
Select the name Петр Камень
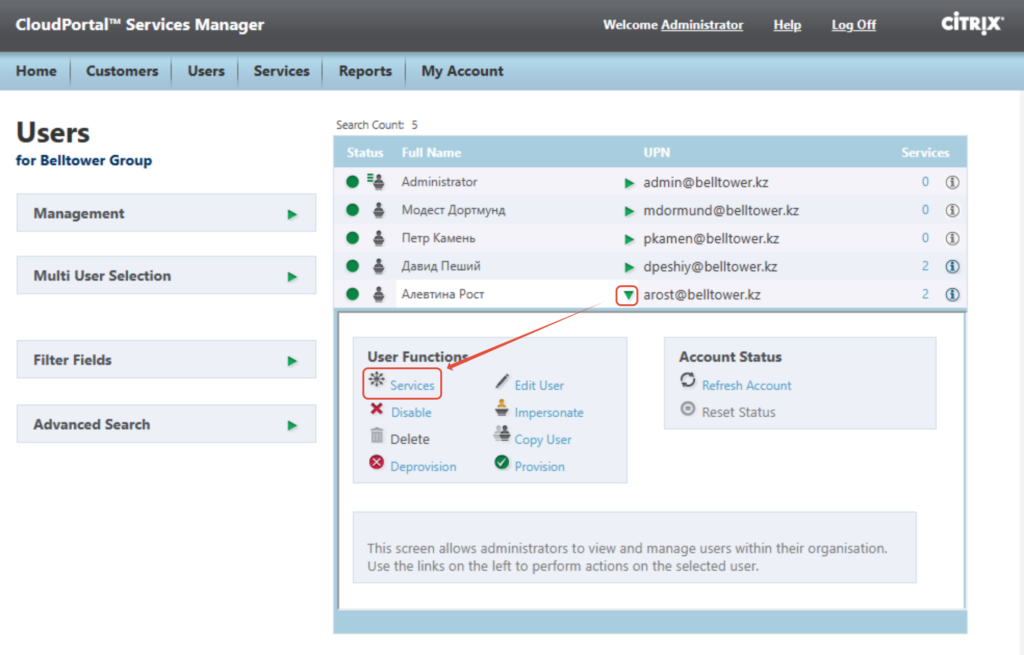point(438,238)
